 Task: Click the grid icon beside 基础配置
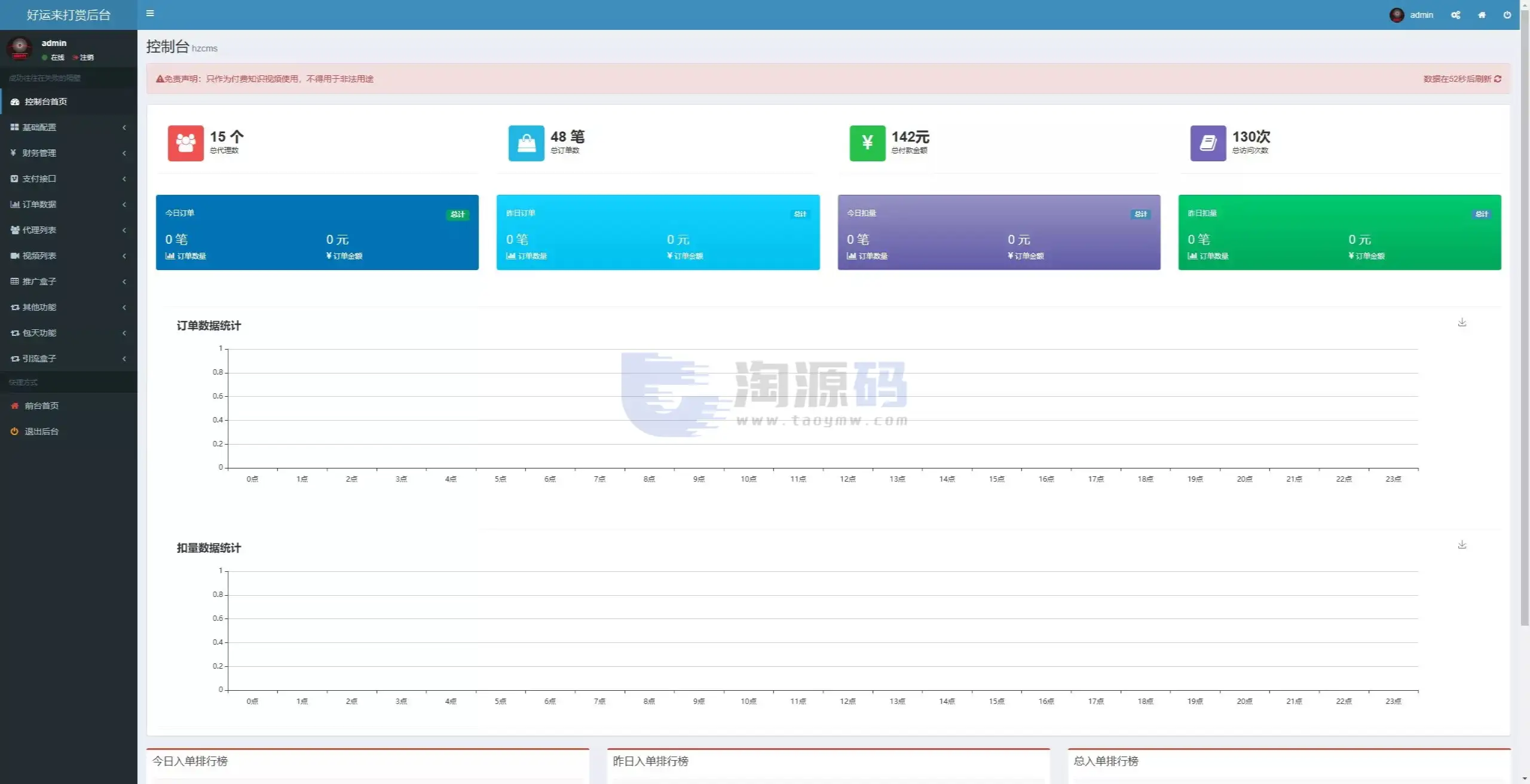[x=14, y=127]
